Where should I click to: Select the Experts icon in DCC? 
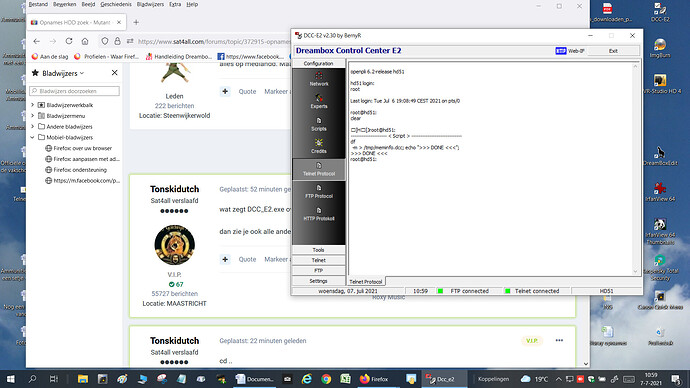click(x=319, y=102)
